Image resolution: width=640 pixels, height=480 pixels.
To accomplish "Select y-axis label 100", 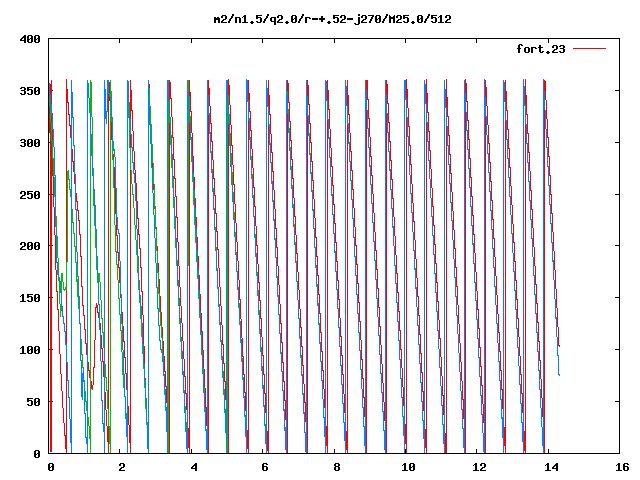I will pyautogui.click(x=30, y=350).
